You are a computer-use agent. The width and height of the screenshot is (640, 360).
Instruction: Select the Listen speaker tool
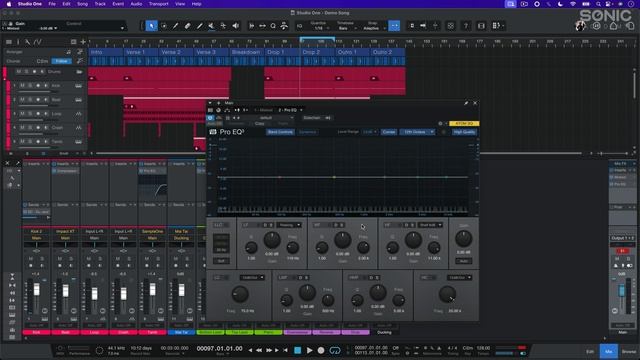point(236,26)
